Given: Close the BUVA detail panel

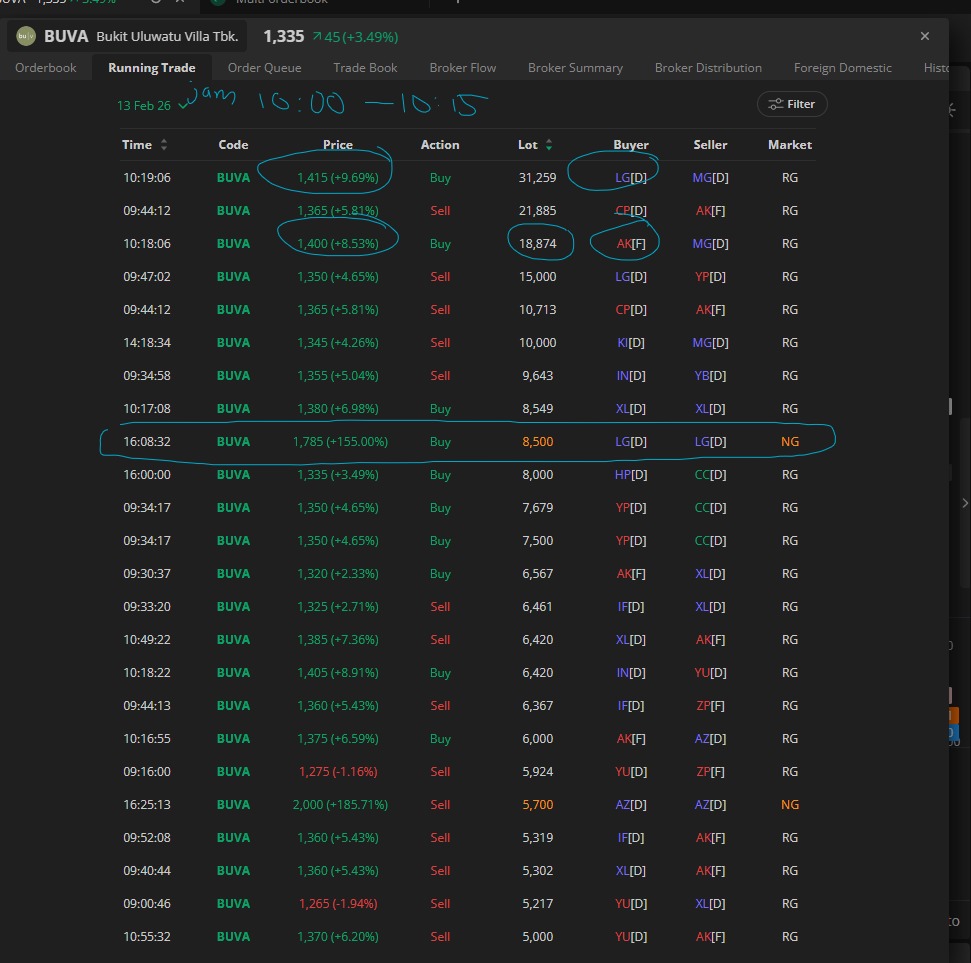Looking at the screenshot, I should click(924, 36).
